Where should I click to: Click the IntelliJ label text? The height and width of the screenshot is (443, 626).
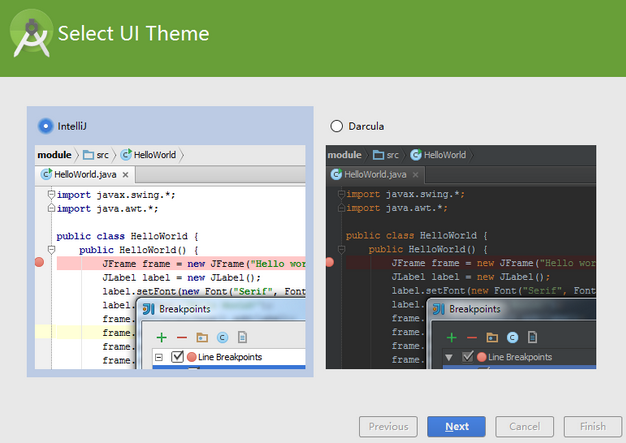(72, 126)
